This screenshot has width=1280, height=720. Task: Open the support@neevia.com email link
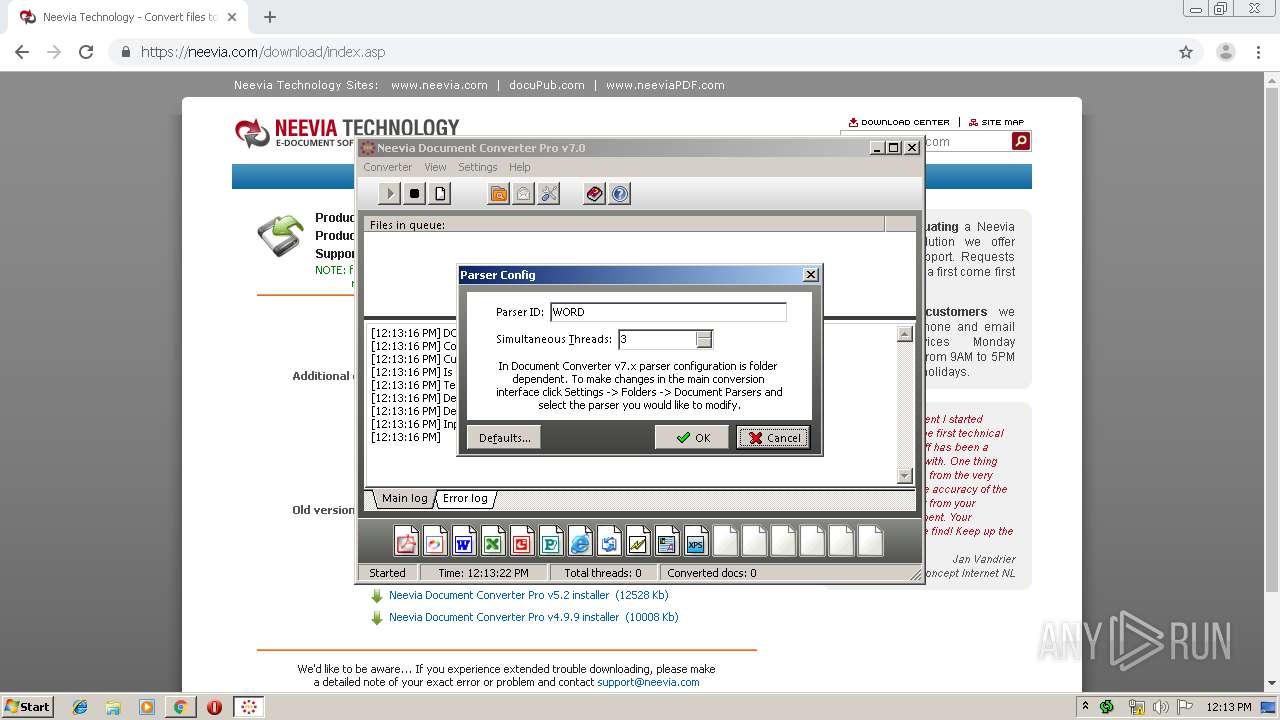click(648, 682)
